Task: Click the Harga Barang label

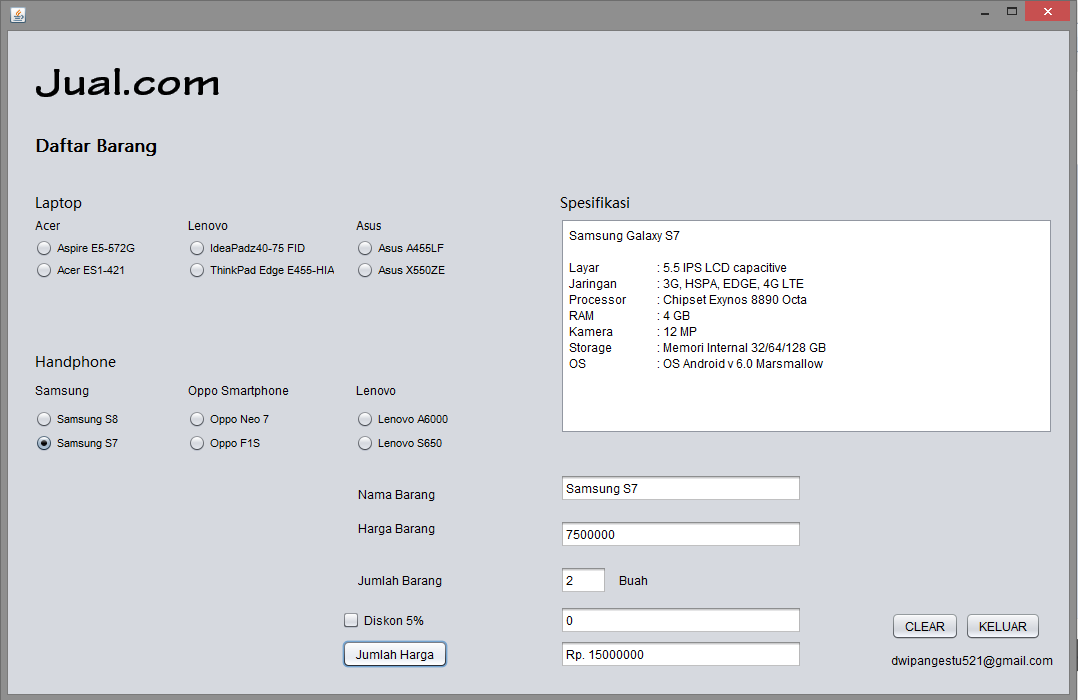Action: coord(396,529)
